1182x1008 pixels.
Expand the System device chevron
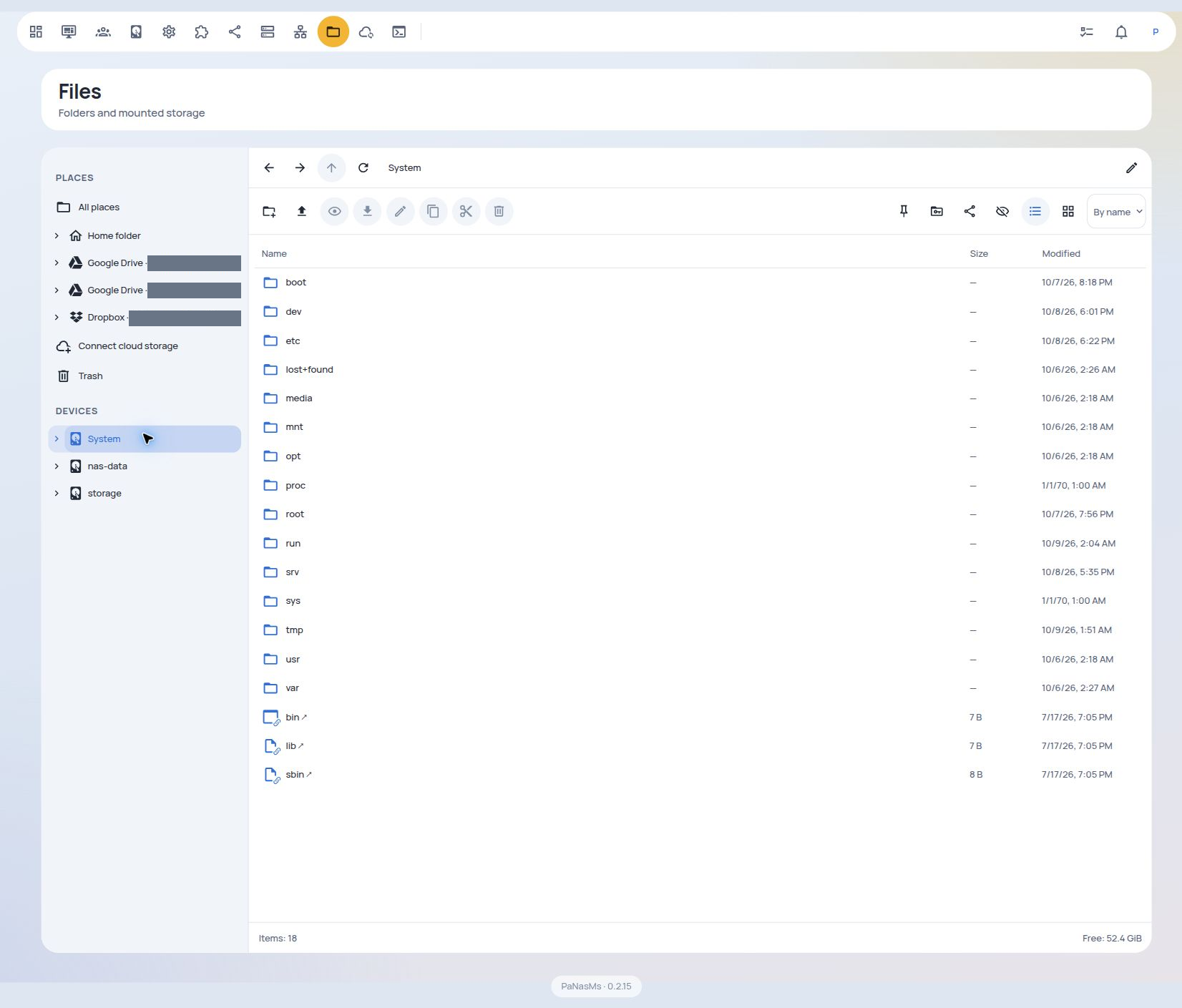(57, 439)
